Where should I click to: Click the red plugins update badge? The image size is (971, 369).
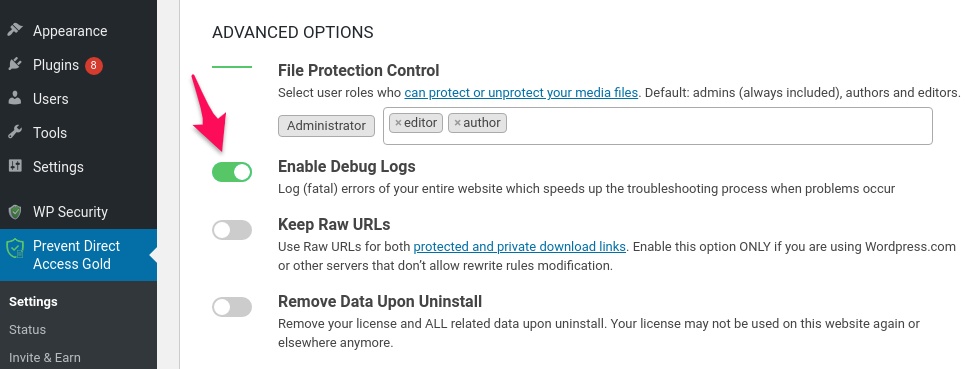[94, 65]
